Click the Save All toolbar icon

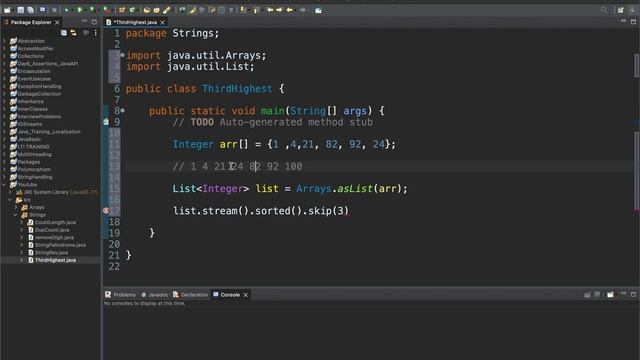(30, 10)
